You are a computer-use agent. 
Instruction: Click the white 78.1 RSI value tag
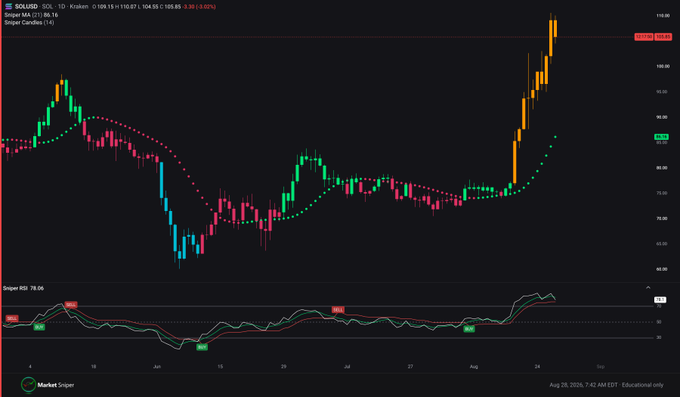660,300
